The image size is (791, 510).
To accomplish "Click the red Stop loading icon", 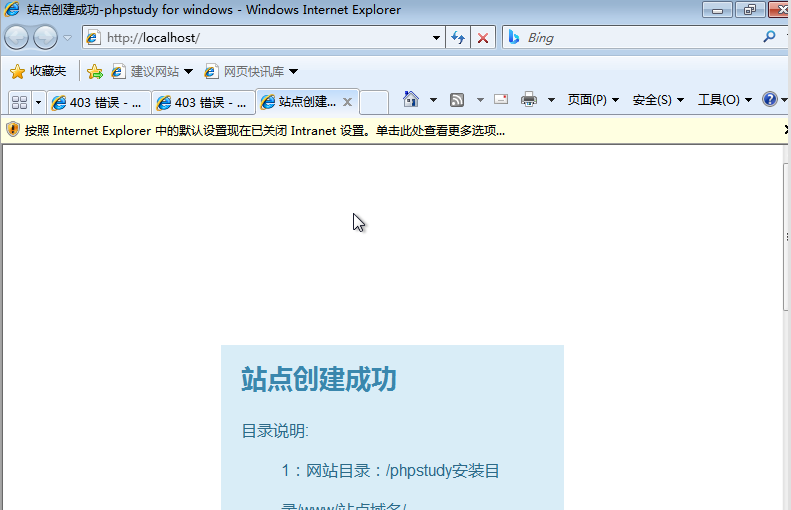I will point(483,38).
